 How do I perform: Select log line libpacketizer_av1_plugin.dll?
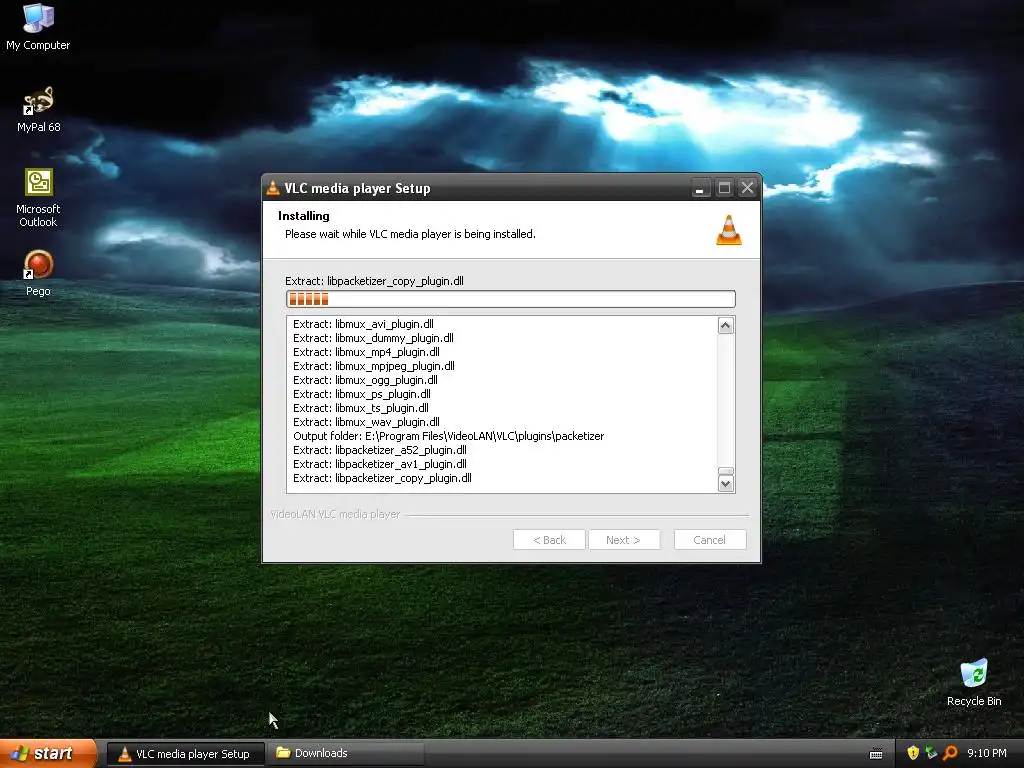pos(379,464)
